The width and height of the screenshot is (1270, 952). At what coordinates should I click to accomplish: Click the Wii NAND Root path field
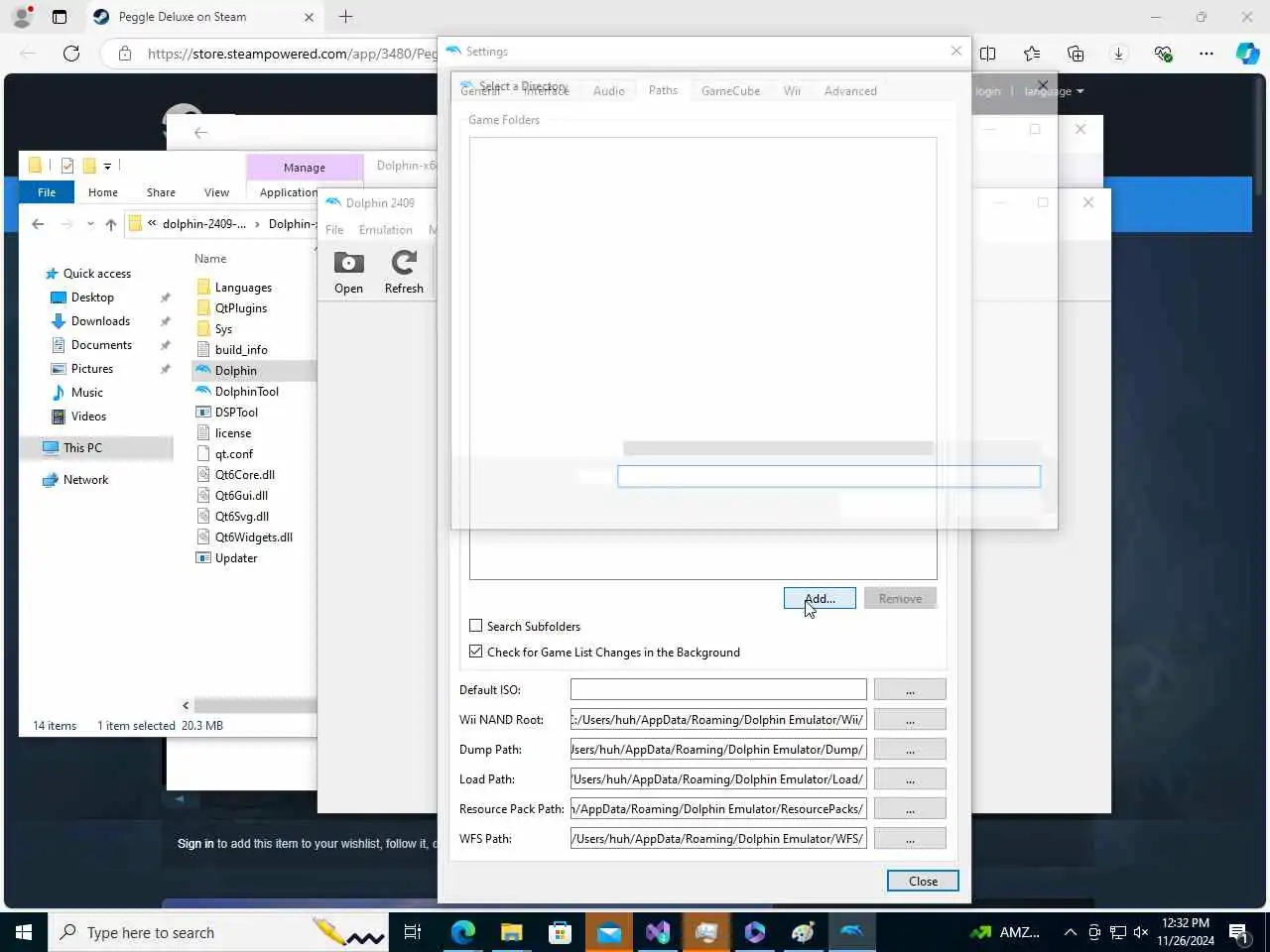tap(718, 719)
